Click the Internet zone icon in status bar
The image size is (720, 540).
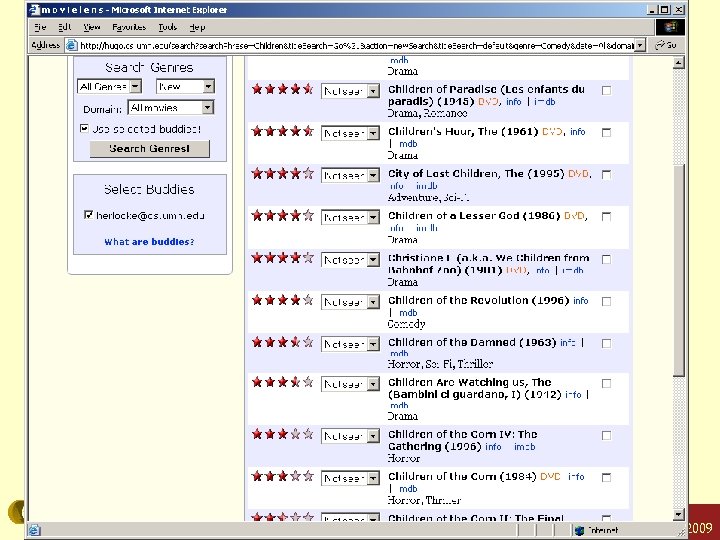click(579, 530)
